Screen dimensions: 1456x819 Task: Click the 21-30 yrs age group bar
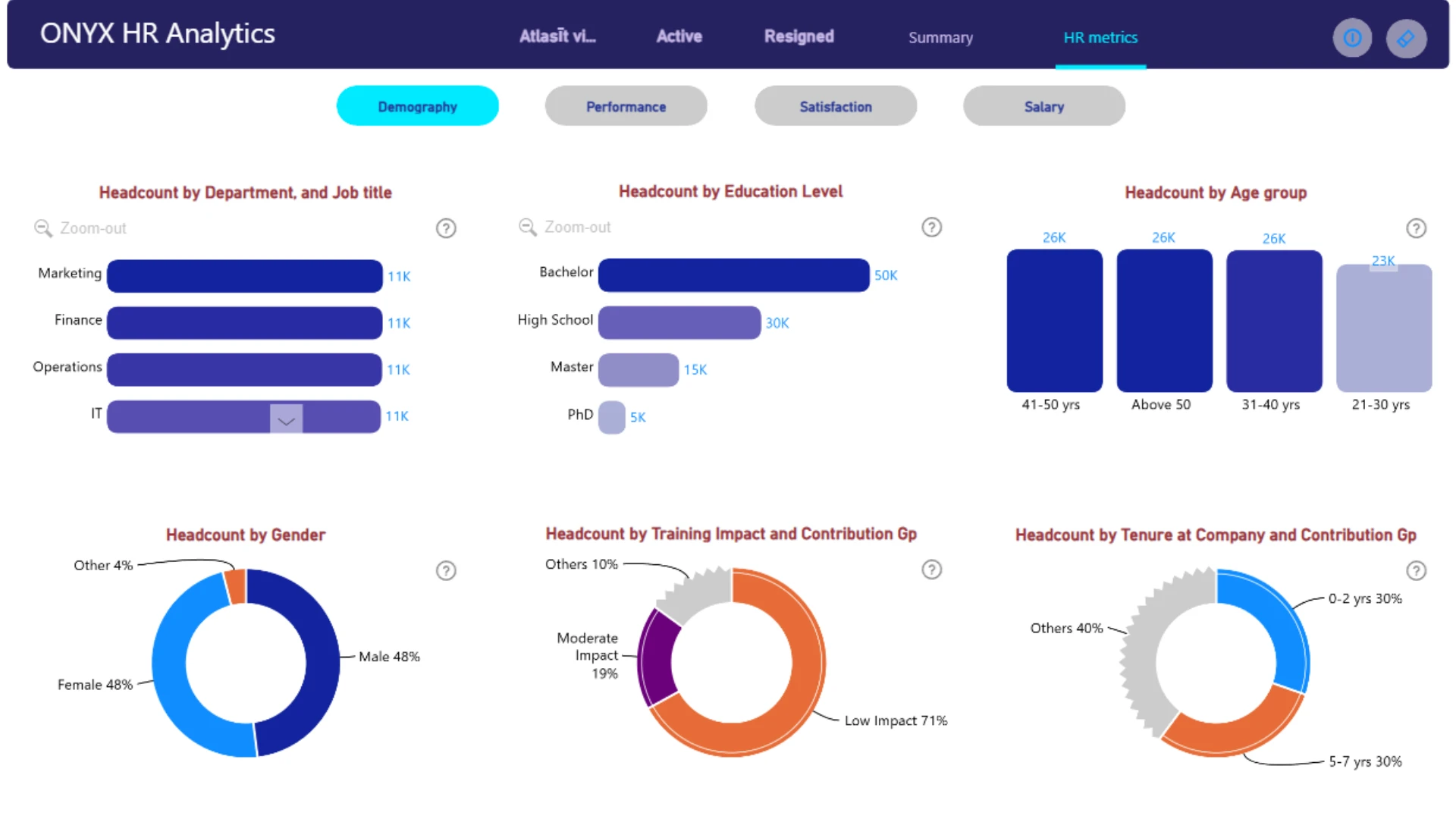[x=1384, y=328]
